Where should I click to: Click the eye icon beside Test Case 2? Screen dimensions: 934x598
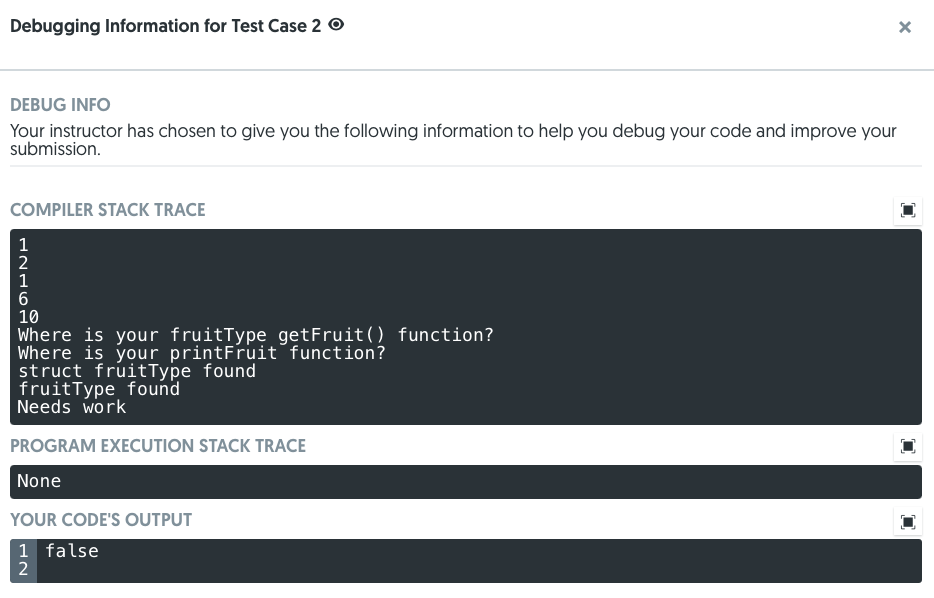[336, 25]
